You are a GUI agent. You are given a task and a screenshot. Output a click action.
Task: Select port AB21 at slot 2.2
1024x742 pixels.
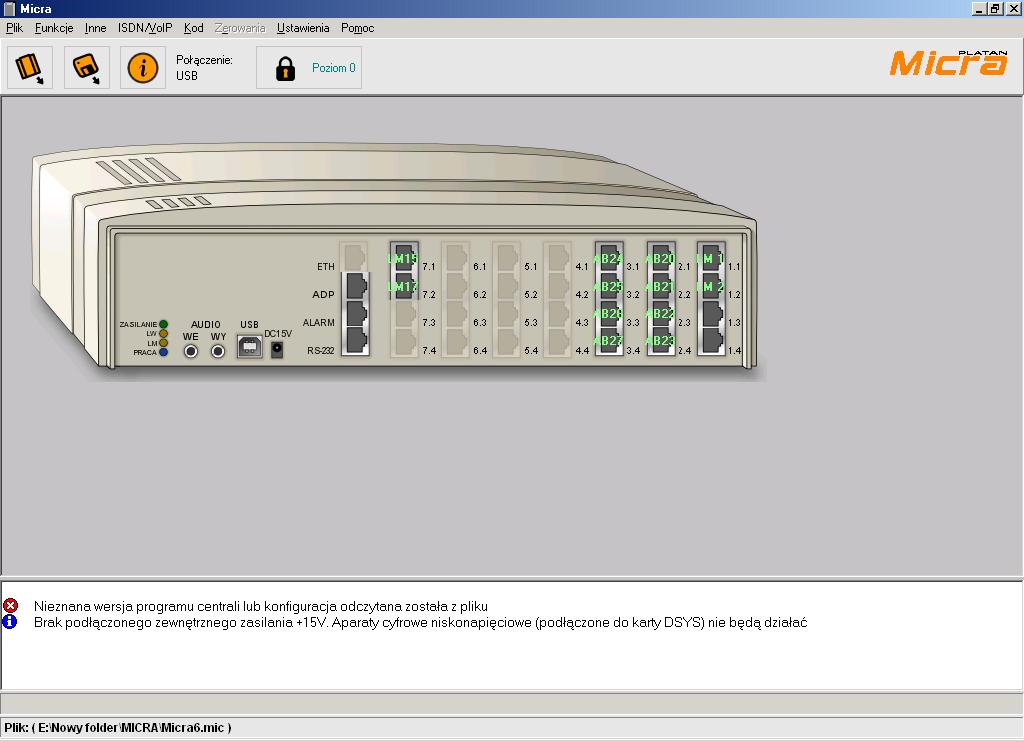660,285
